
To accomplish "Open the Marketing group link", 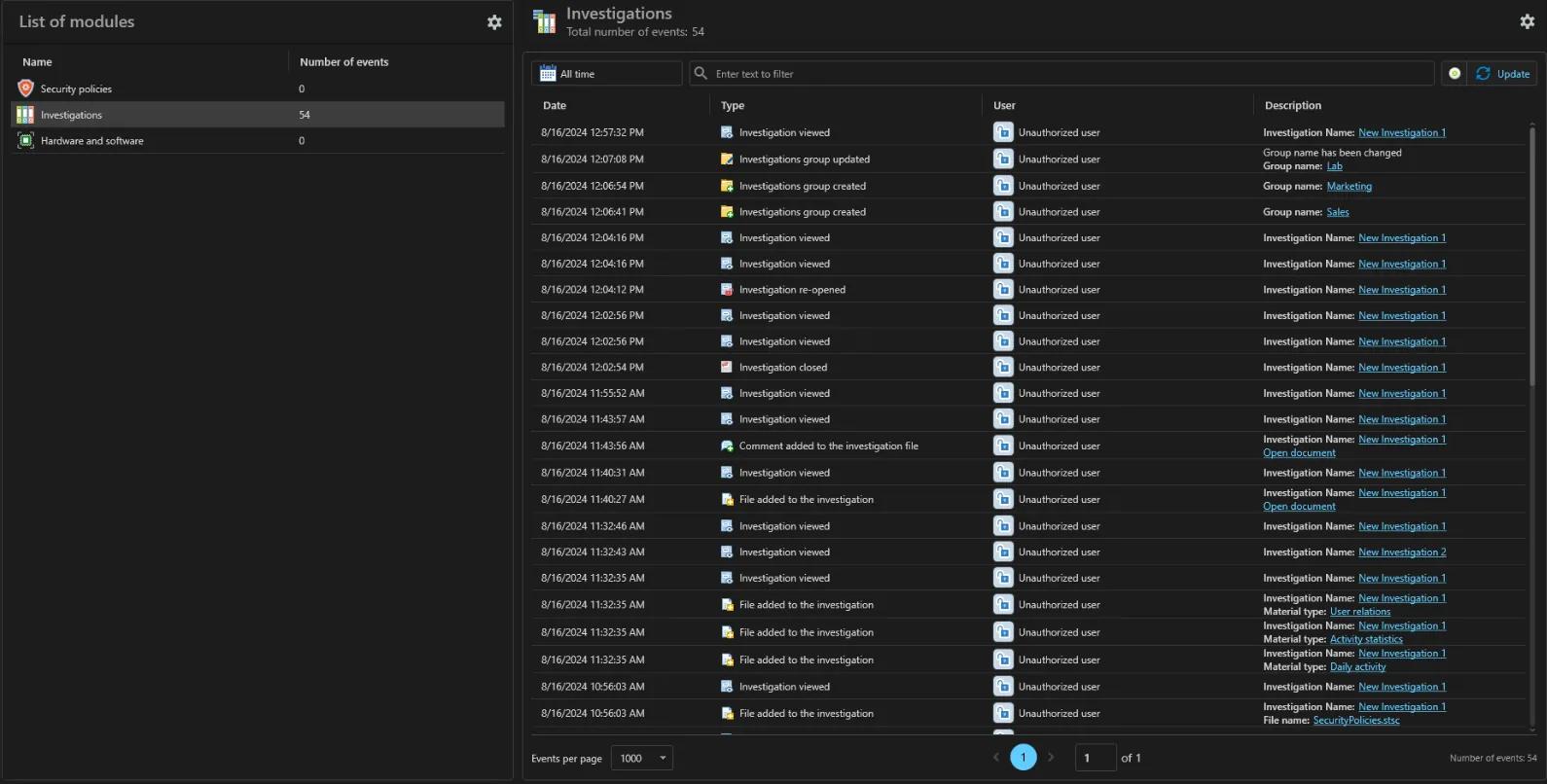I will pos(1349,186).
